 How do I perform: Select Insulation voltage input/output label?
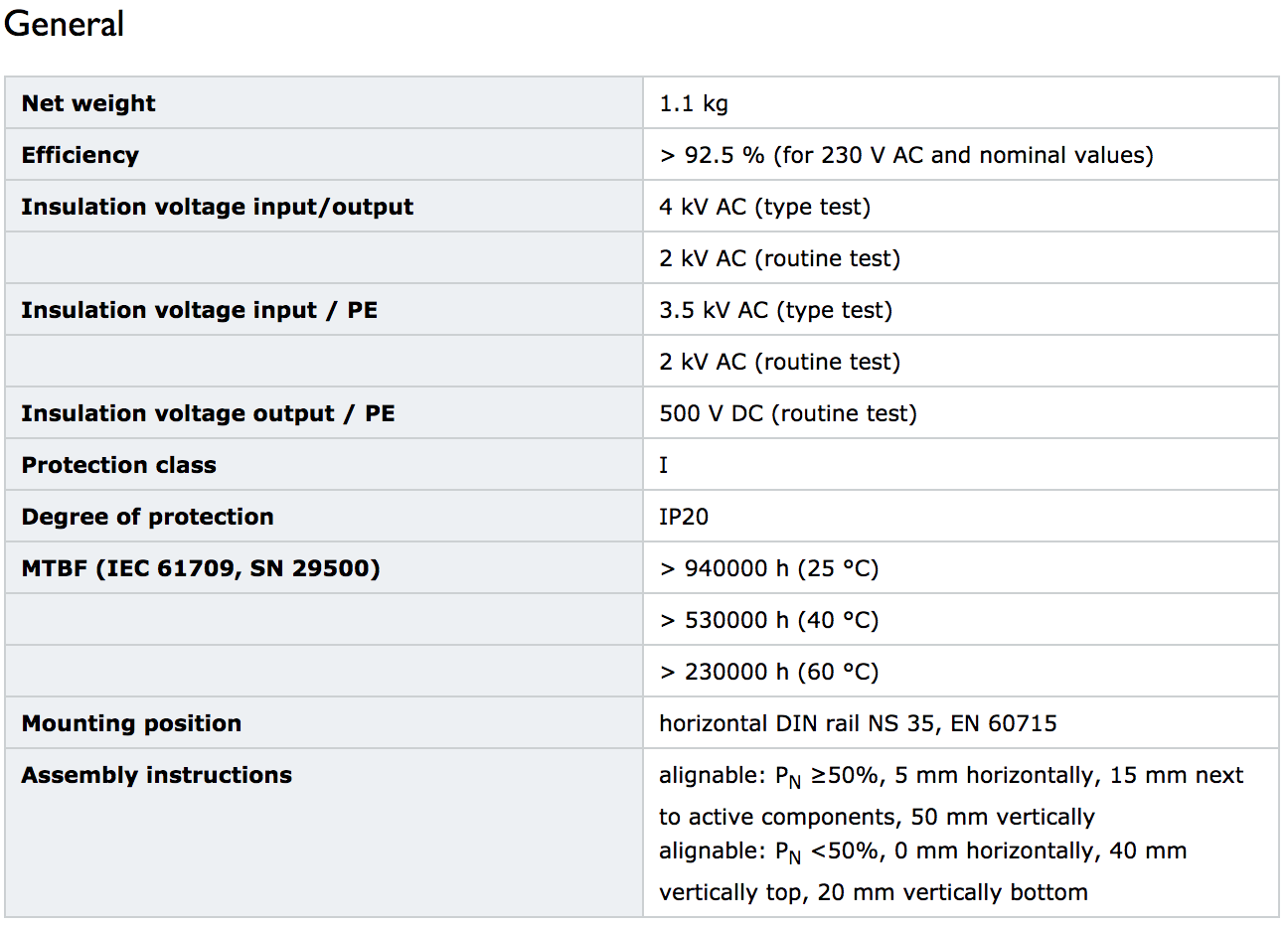pyautogui.click(x=218, y=207)
